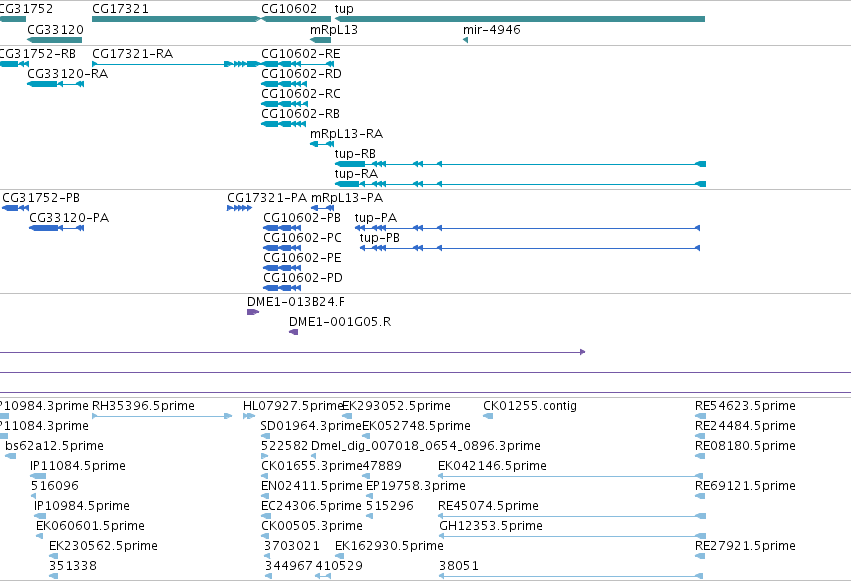Select EST HL07927.5prime

pos(249,416)
